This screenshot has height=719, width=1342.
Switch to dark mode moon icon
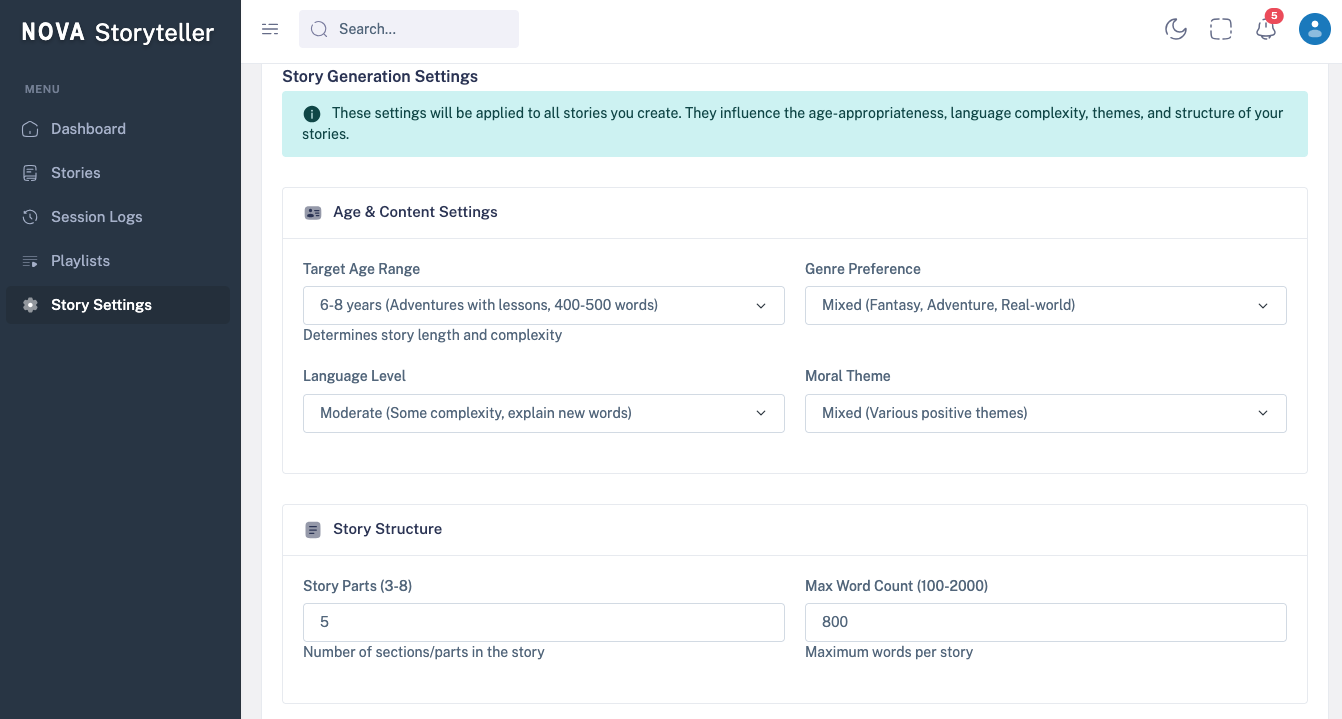click(1176, 29)
